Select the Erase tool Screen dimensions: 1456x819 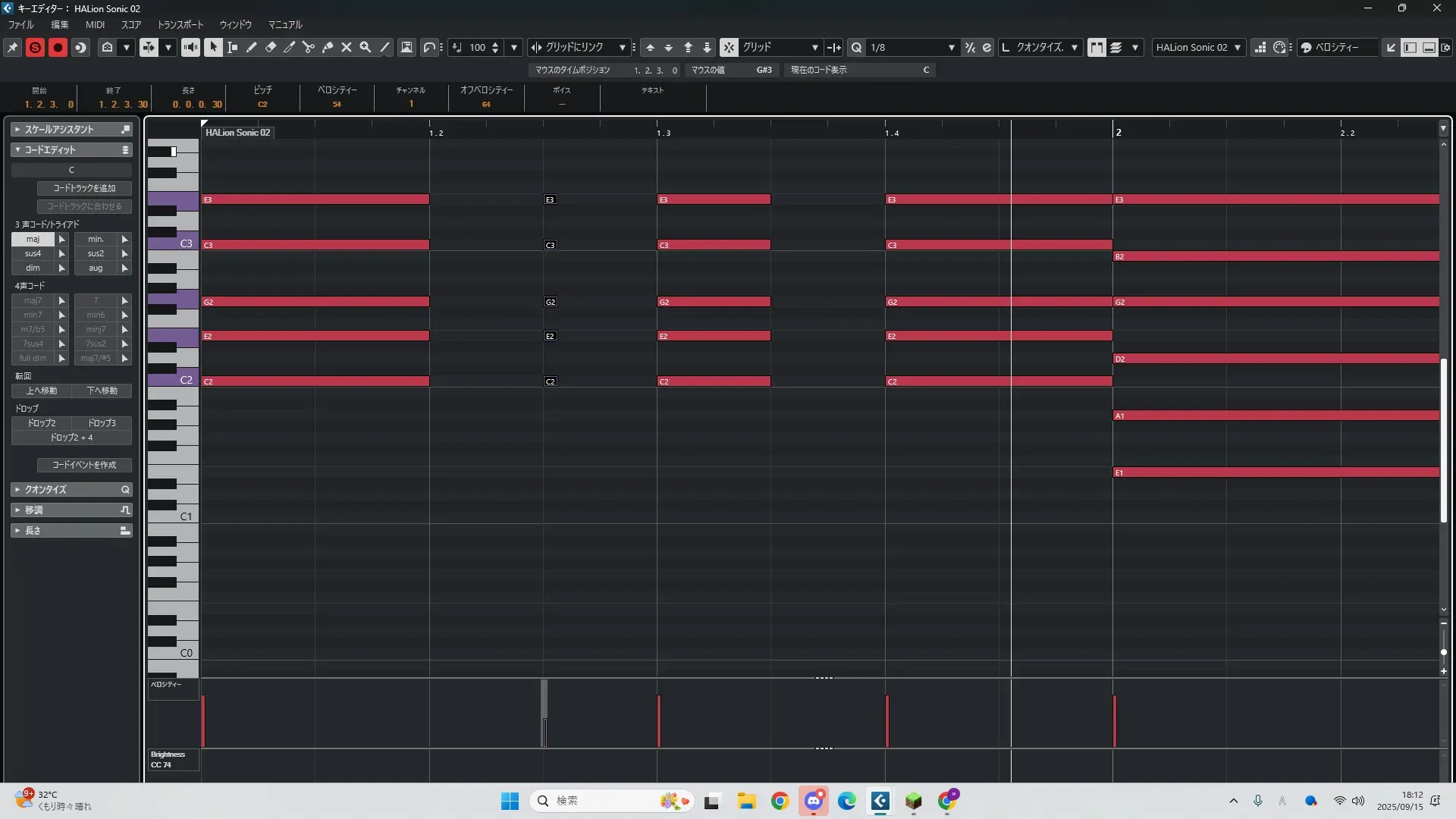(270, 47)
